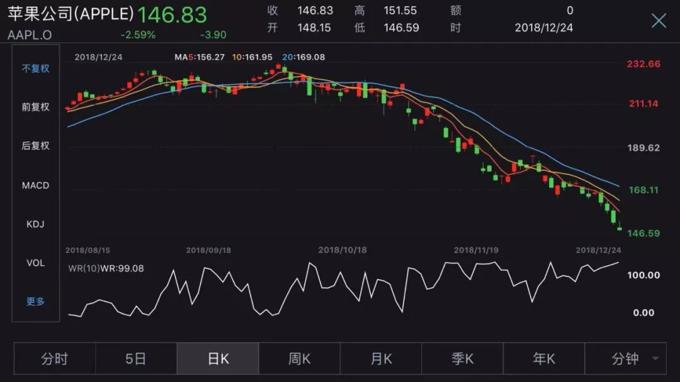The width and height of the screenshot is (680, 382).
Task: Switch to the 季K quarterly tab
Action: 462,359
